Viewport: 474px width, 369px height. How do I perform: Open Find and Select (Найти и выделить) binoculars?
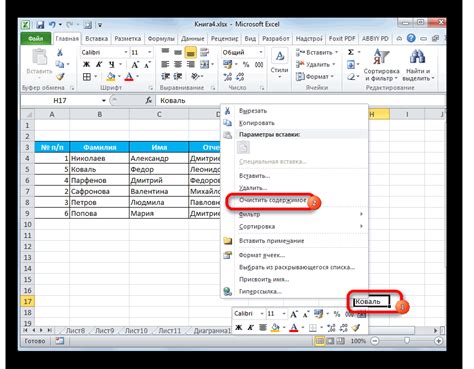pos(417,65)
